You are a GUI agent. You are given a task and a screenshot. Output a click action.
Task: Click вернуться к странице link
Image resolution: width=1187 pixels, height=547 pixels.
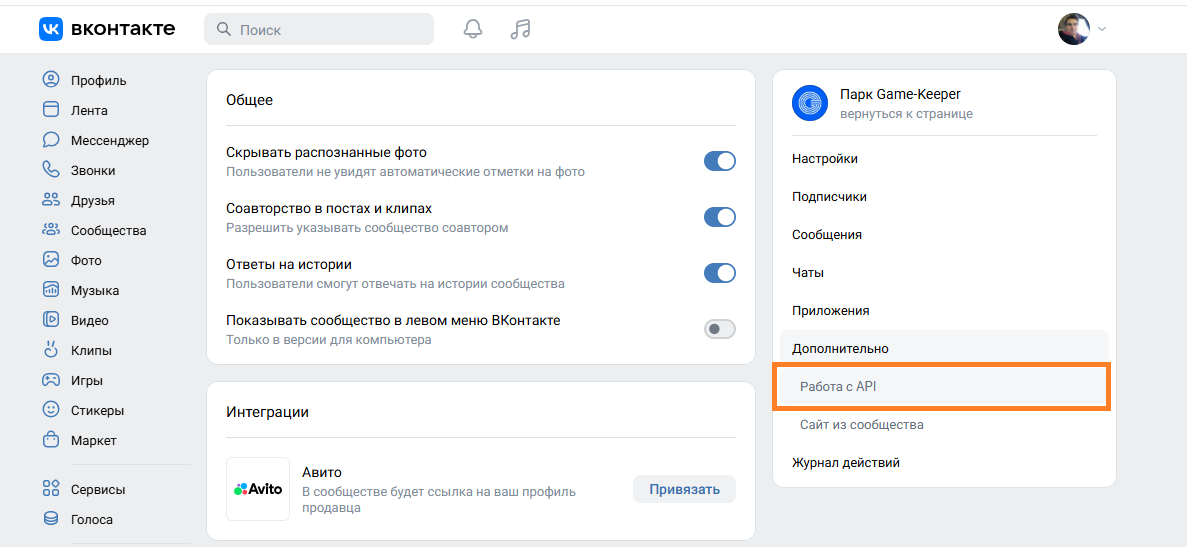[x=906, y=114]
